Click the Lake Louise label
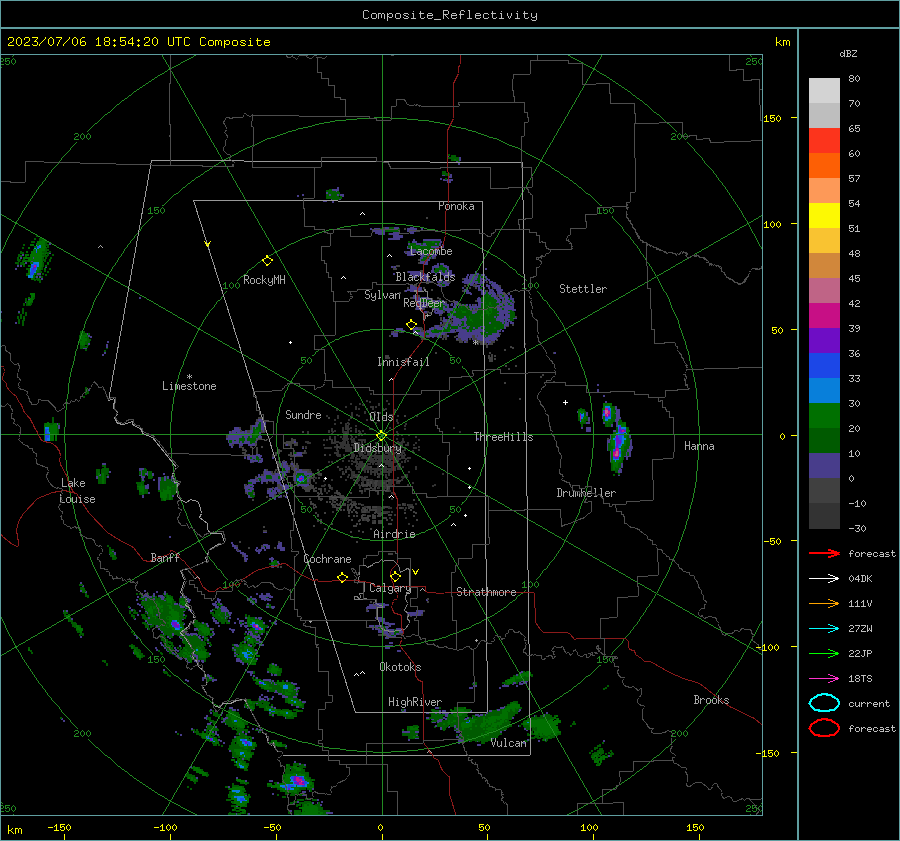 coord(77,491)
